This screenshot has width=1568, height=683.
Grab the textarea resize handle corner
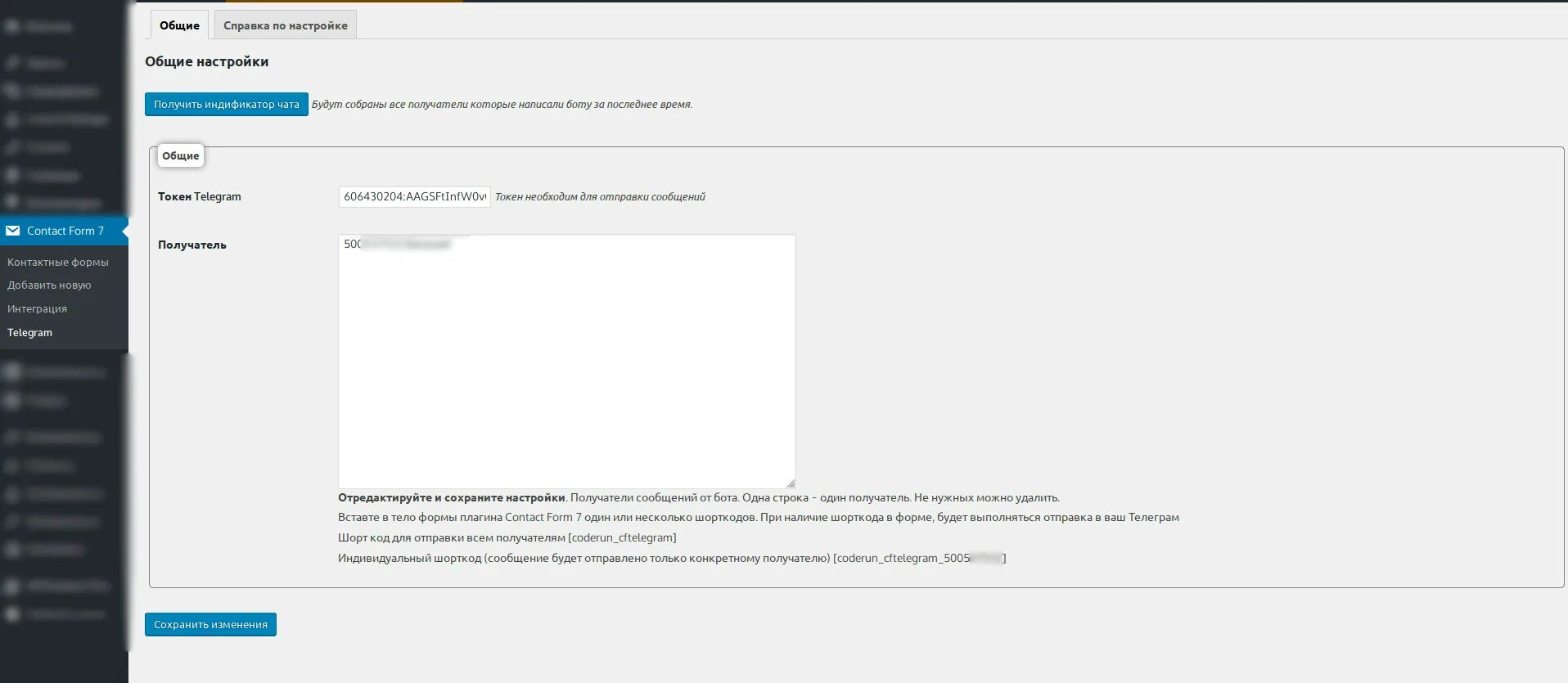[x=790, y=483]
